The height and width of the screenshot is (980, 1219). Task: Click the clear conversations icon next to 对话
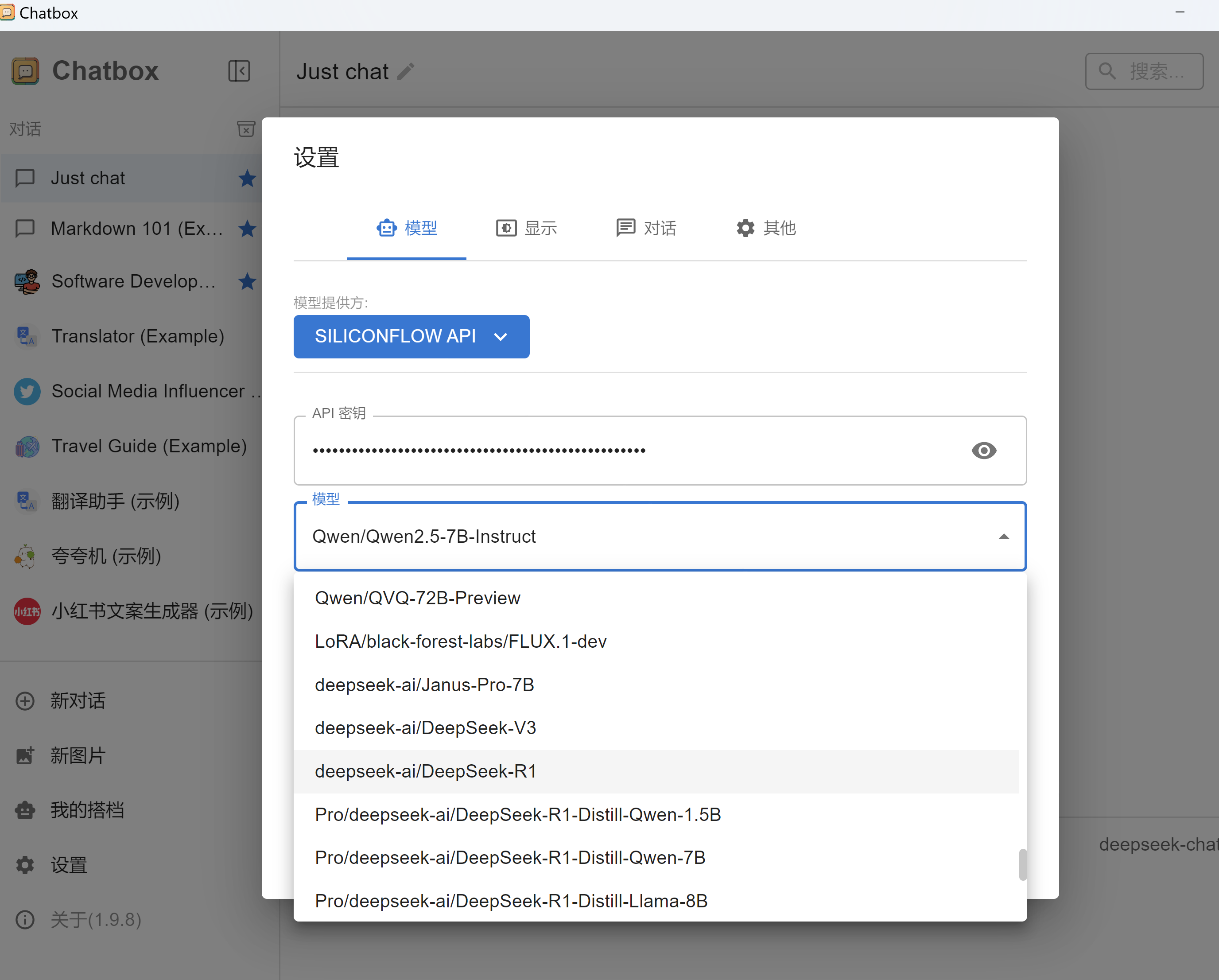pyautogui.click(x=246, y=129)
